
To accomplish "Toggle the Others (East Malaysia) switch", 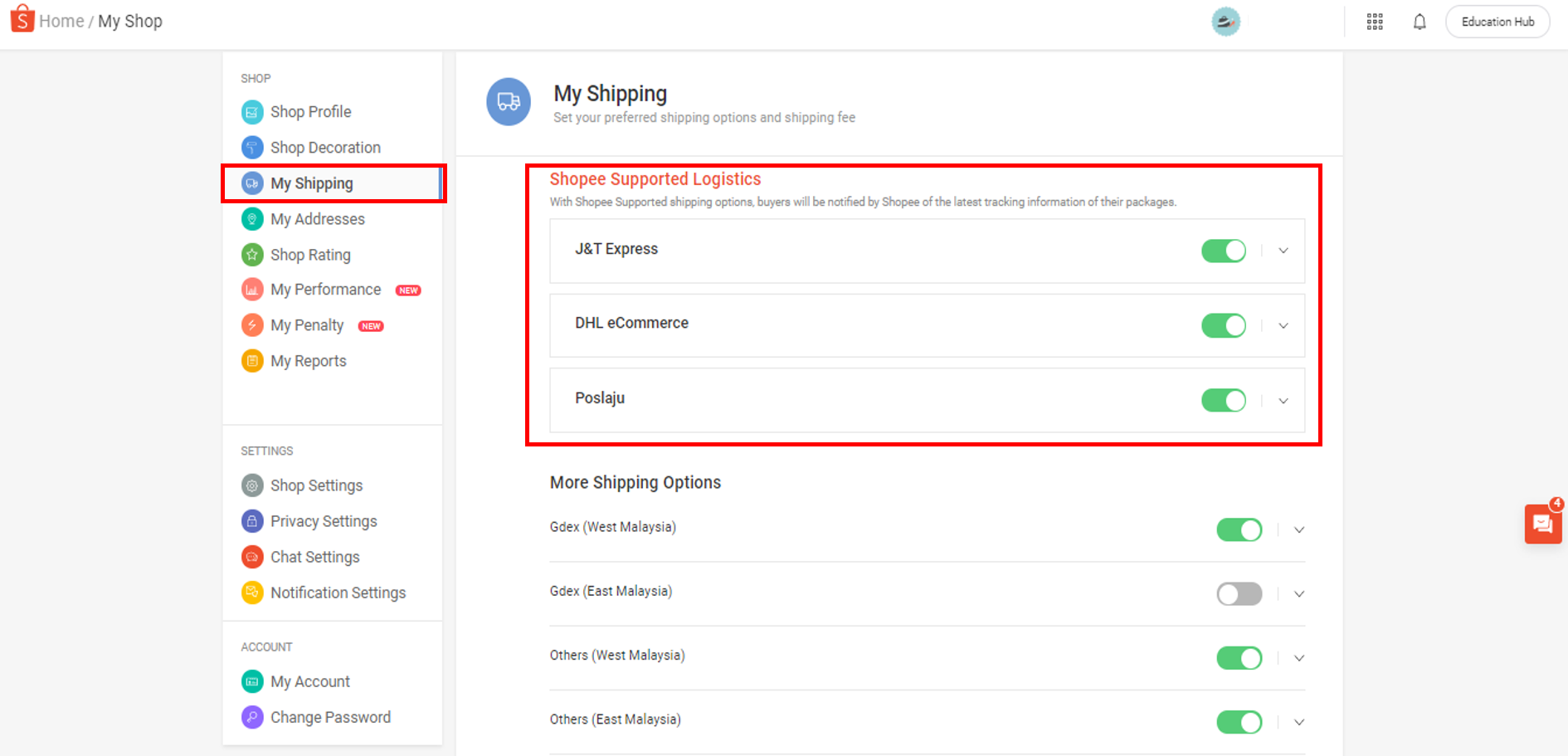I will point(1239,722).
